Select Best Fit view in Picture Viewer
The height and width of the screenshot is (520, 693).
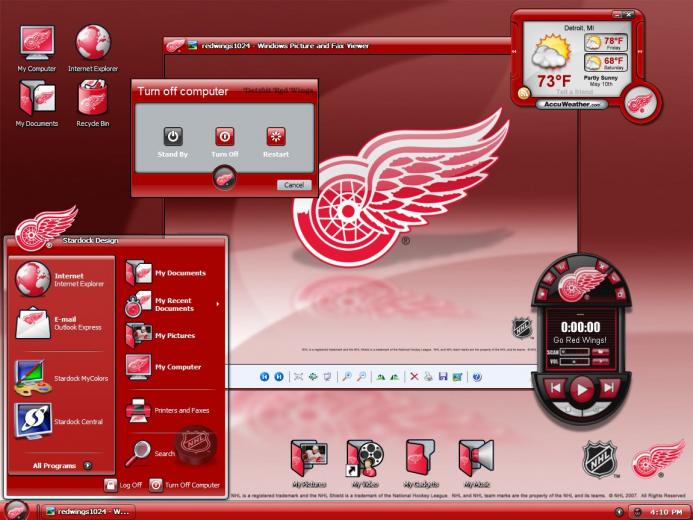pyautogui.click(x=298, y=376)
